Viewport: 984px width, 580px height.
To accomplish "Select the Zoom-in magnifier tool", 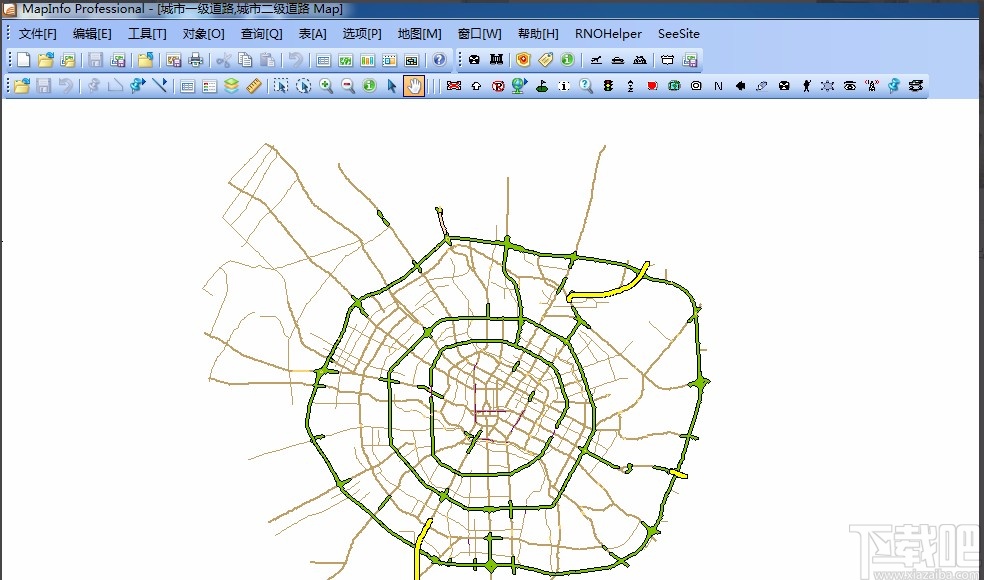I will 326,85.
